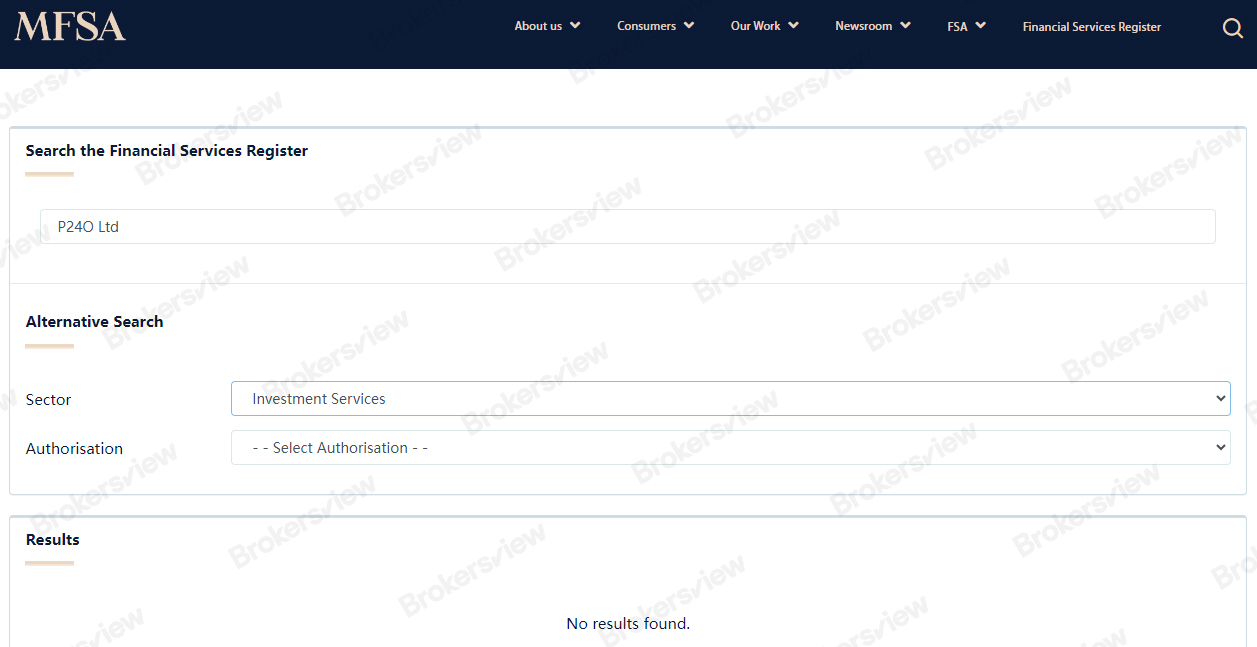Viewport: 1257px width, 647px height.
Task: Expand the Consumers chevron
Action: tap(689, 26)
